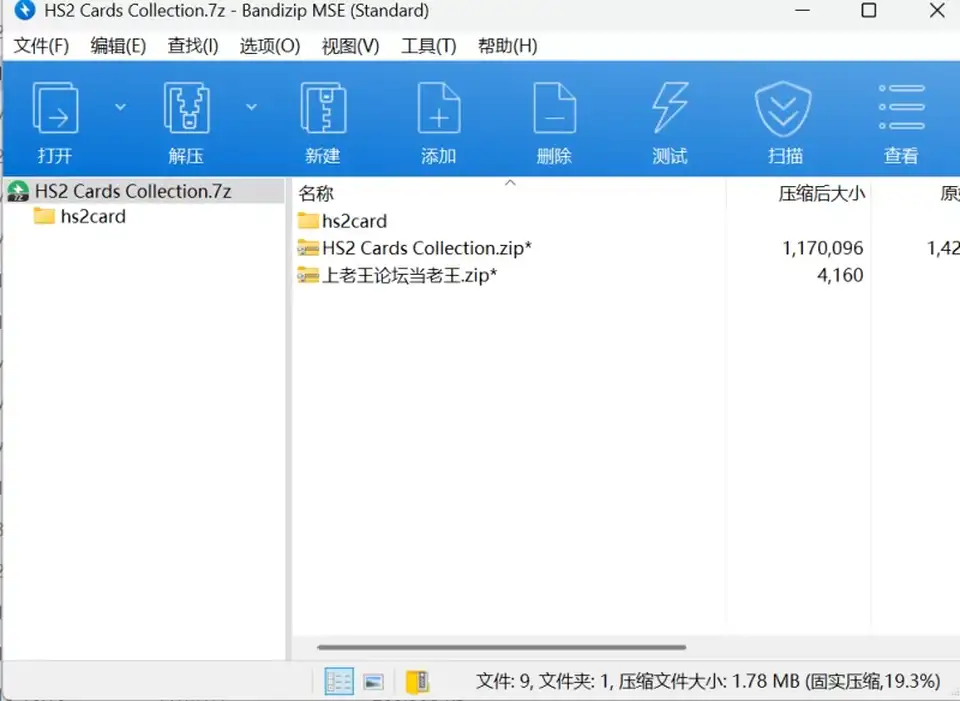Click the zip icon beside 上老王论坛当老王.zip*

tap(308, 276)
